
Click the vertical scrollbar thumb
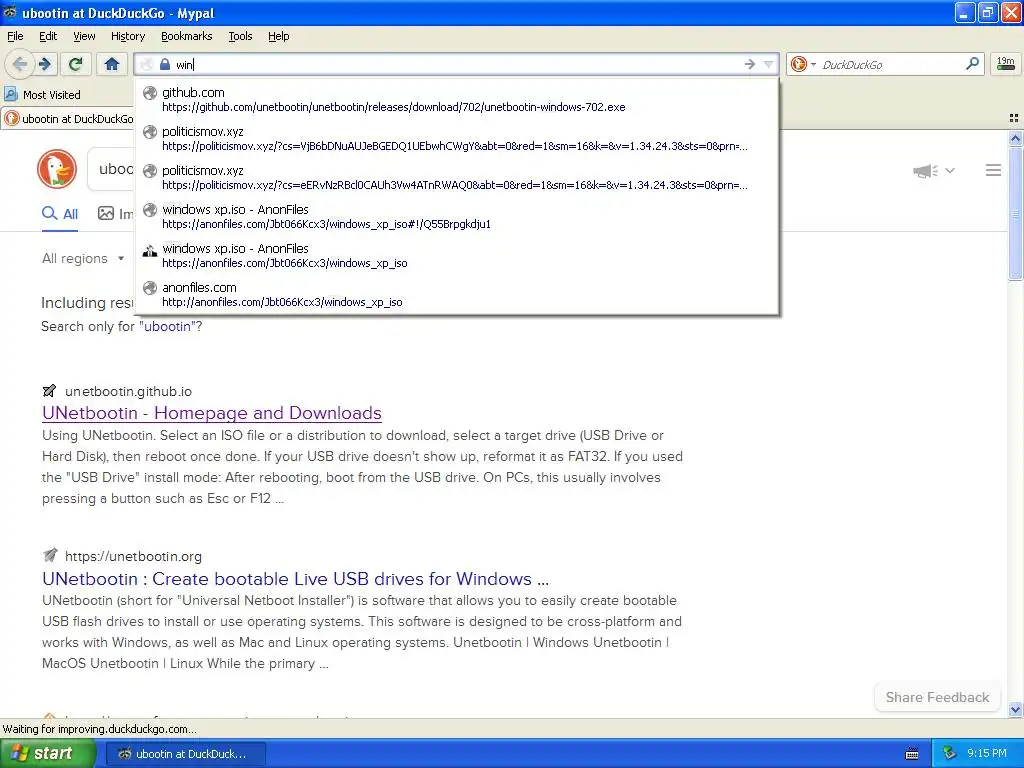[1015, 214]
